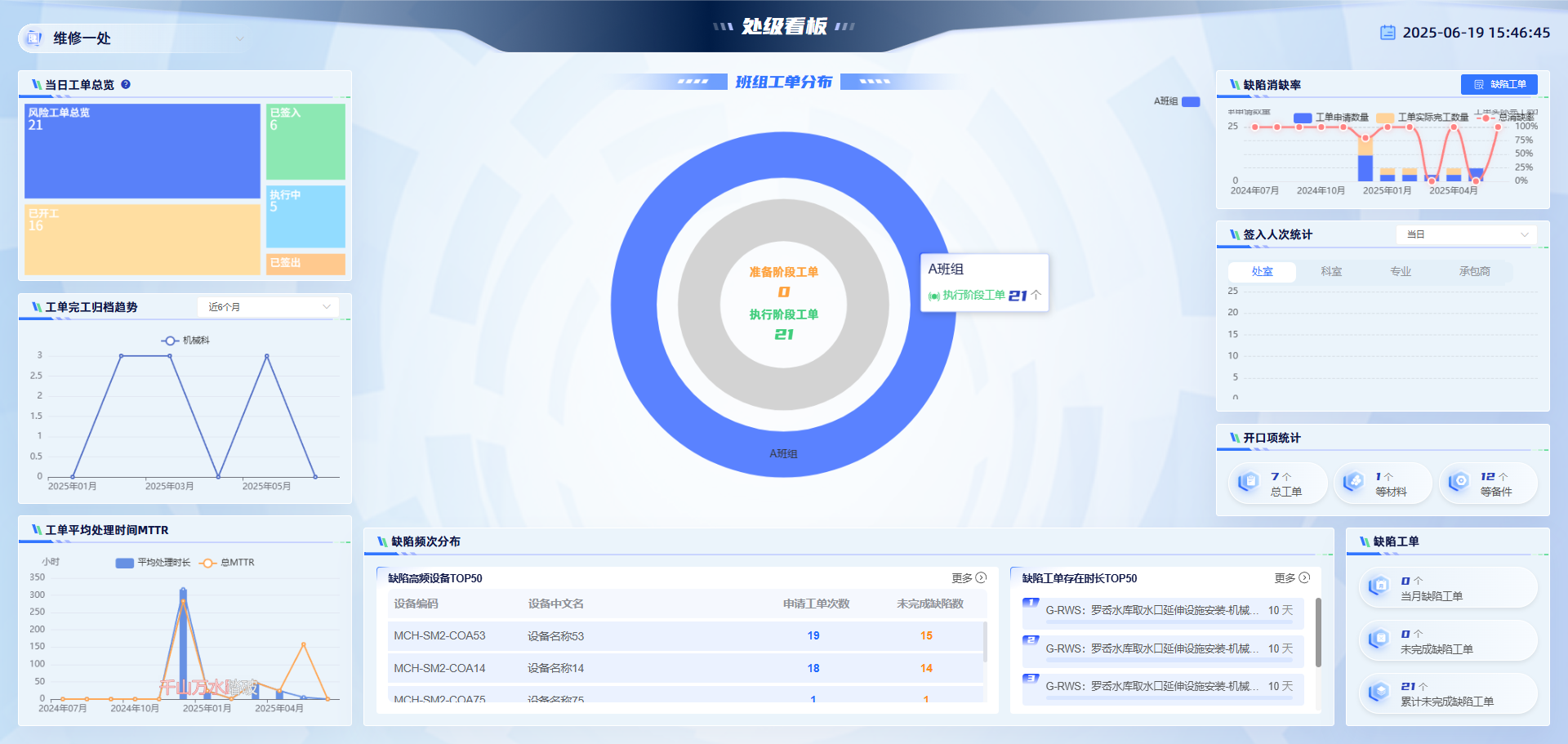The height and width of the screenshot is (744, 1568).
Task: Toggle the 机械科 legend series
Action: (x=185, y=341)
